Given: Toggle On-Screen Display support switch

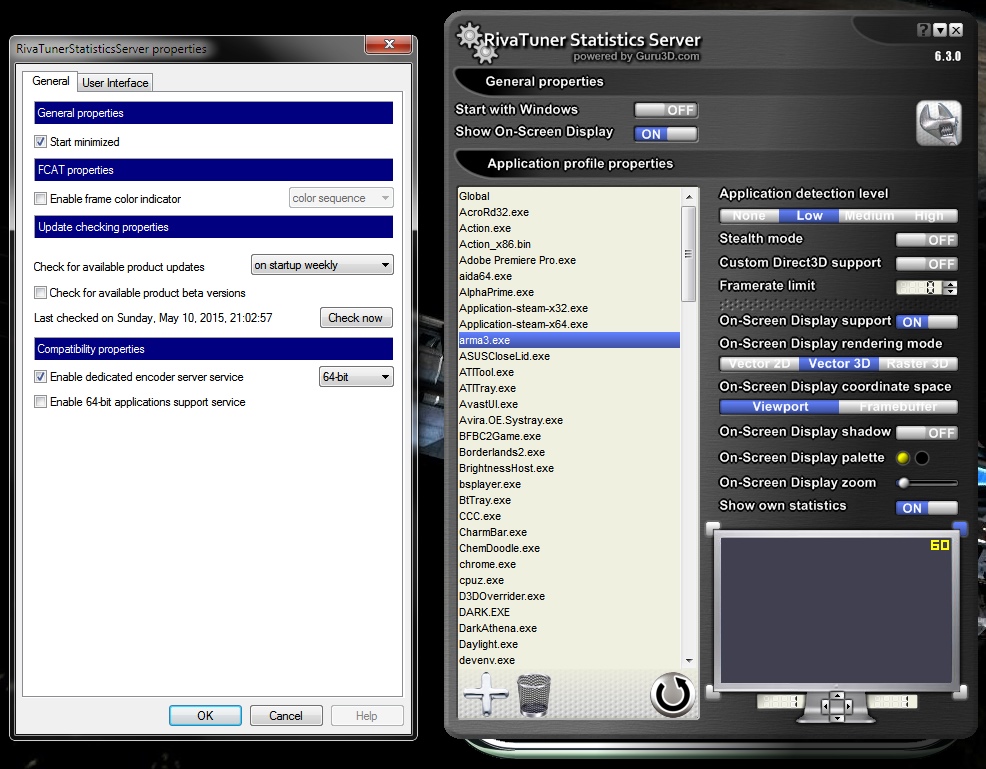Looking at the screenshot, I should [x=926, y=321].
